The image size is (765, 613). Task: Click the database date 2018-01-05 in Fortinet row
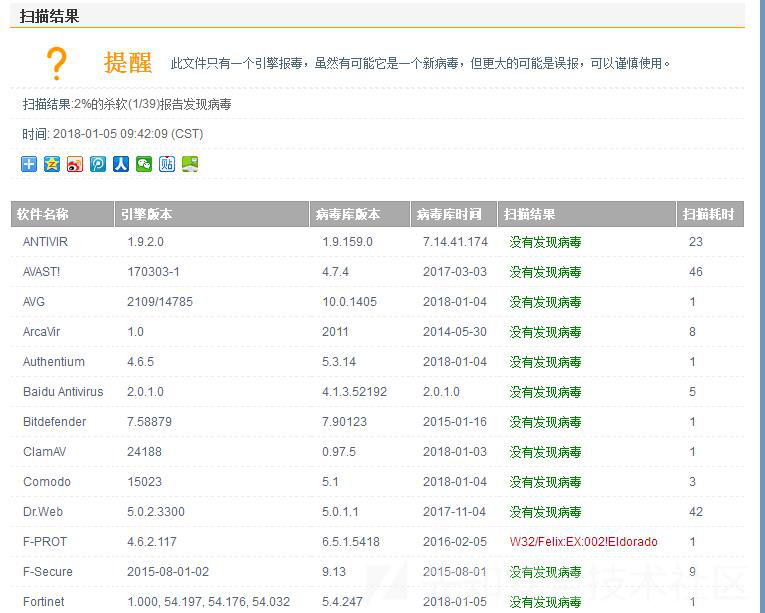tap(455, 602)
